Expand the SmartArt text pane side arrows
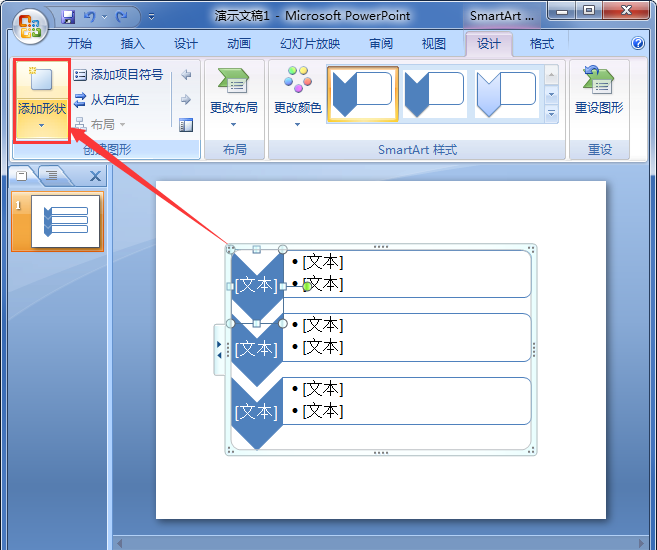657x550 pixels. click(219, 350)
